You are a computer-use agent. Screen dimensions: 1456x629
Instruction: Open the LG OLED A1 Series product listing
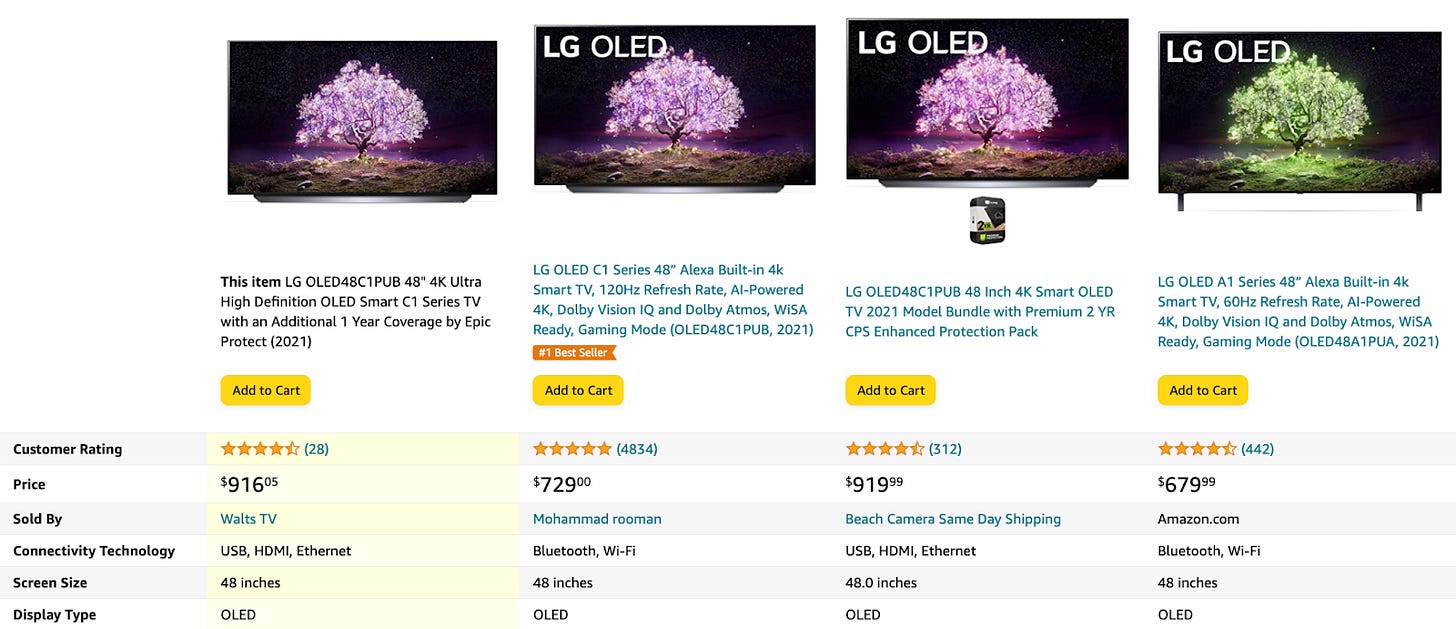pyautogui.click(x=1296, y=311)
